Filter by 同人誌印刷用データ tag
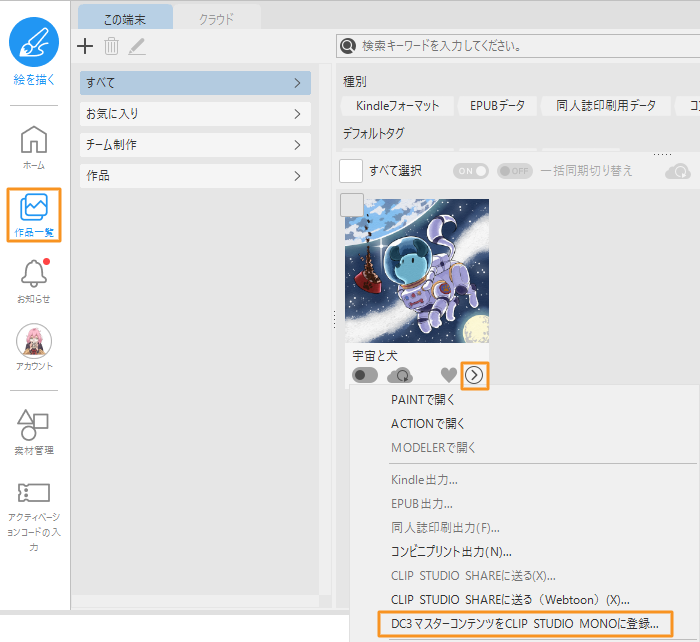This screenshot has width=700, height=642. click(x=606, y=106)
